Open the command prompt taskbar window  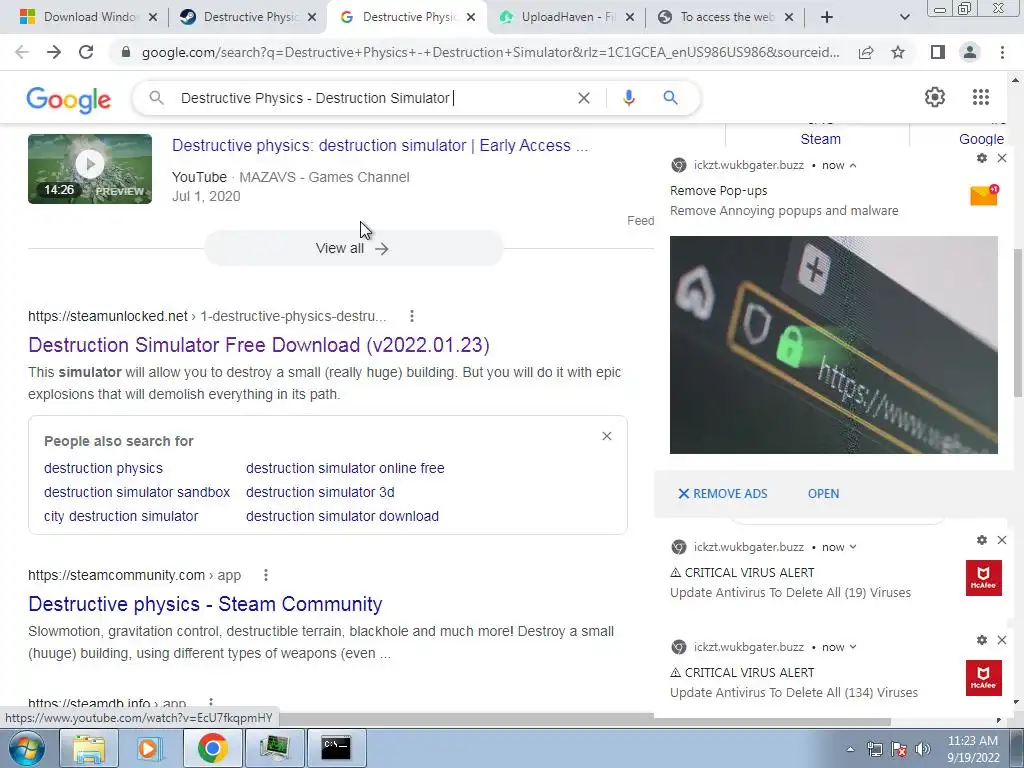[x=336, y=748]
